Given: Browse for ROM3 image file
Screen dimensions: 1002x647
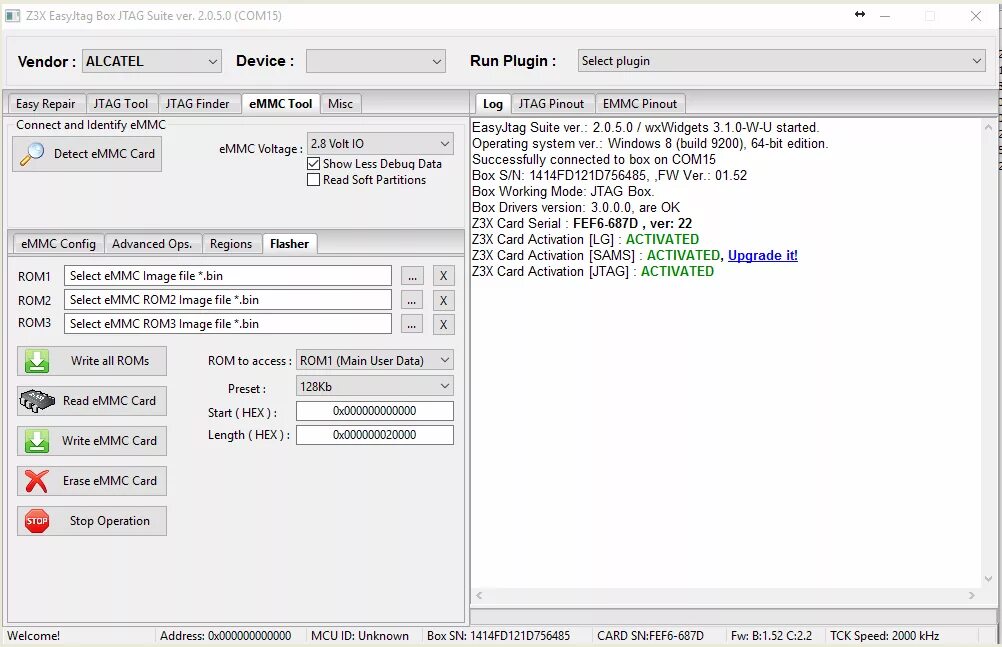Looking at the screenshot, I should coord(412,324).
